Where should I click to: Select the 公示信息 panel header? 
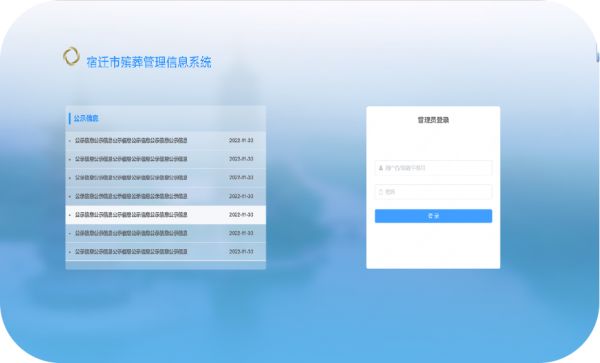click(x=86, y=119)
